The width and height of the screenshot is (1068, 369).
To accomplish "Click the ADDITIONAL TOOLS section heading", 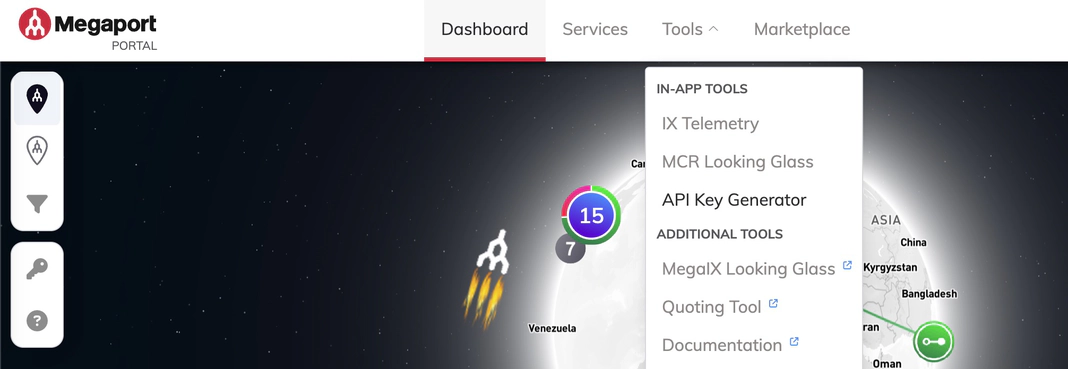I will click(720, 234).
